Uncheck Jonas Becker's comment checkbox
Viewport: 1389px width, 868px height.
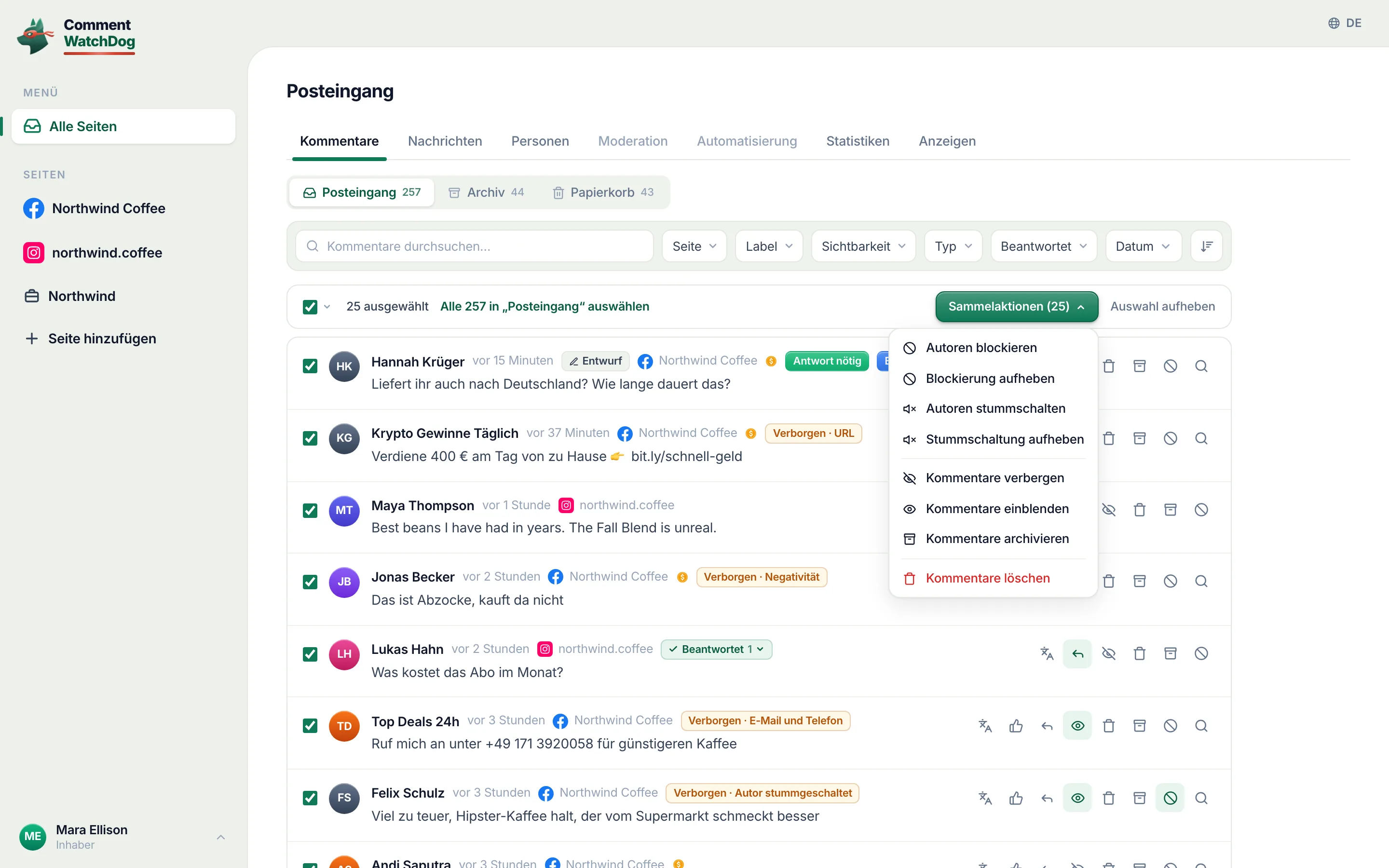tap(310, 582)
